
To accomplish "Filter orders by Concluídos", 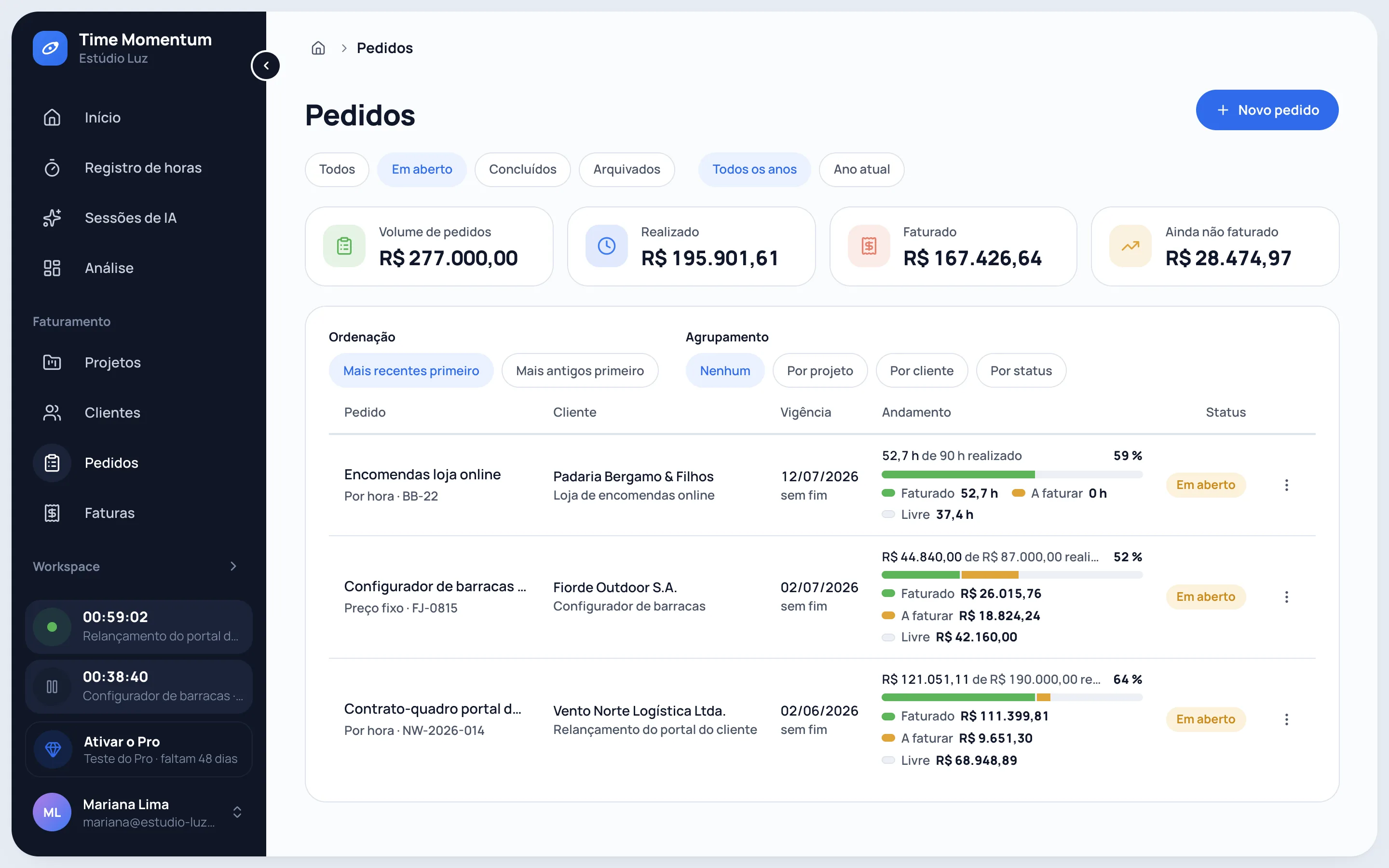I will click(x=522, y=169).
